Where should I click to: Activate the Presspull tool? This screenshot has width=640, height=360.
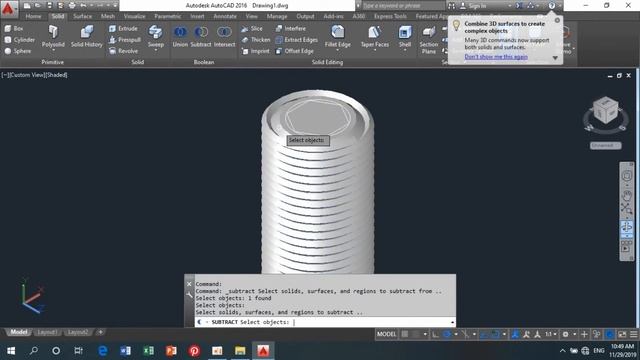[125, 40]
